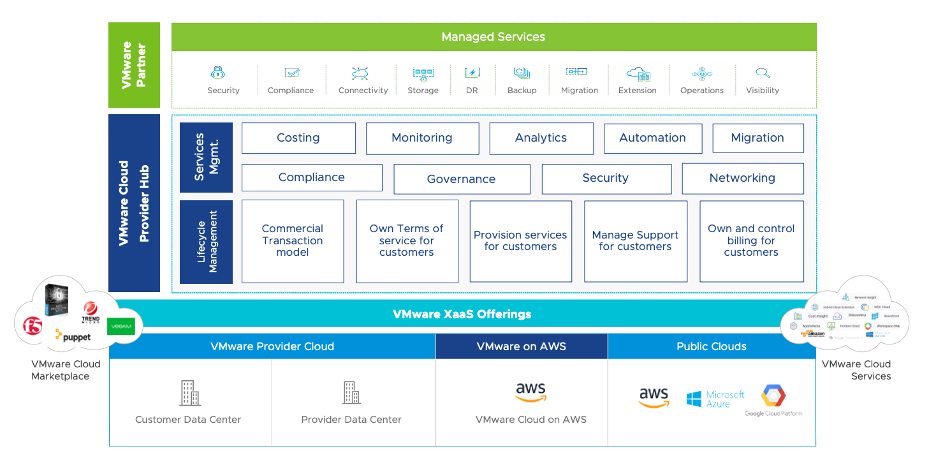Viewport: 936px width, 472px height.
Task: Click the VMware XaaS Offerings banner
Action: click(x=462, y=314)
